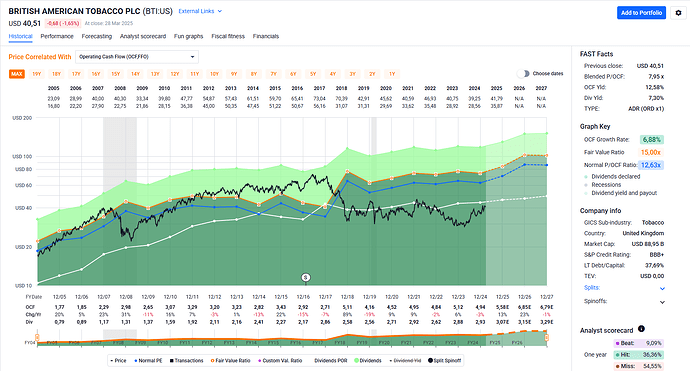Click the BRITISH AMERICAN TOBACCO PLC title
The image size is (690, 371).
point(74,11)
